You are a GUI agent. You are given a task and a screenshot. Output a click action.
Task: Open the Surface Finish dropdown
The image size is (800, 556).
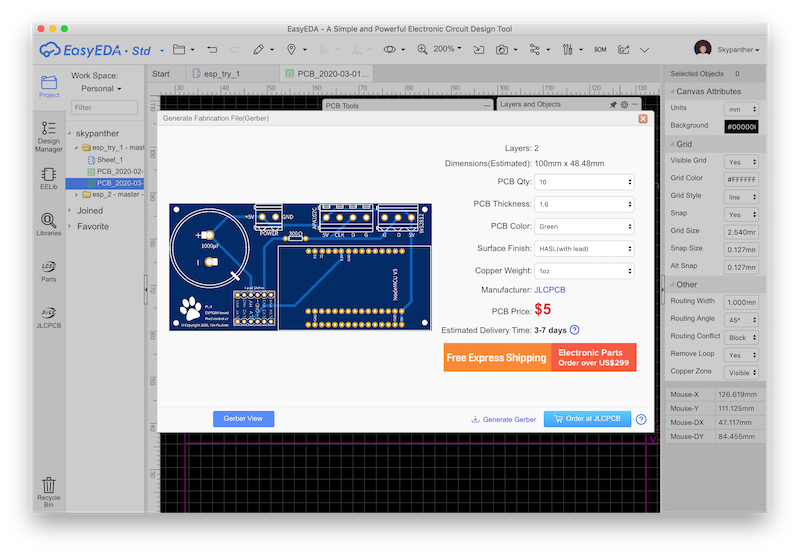coord(584,248)
